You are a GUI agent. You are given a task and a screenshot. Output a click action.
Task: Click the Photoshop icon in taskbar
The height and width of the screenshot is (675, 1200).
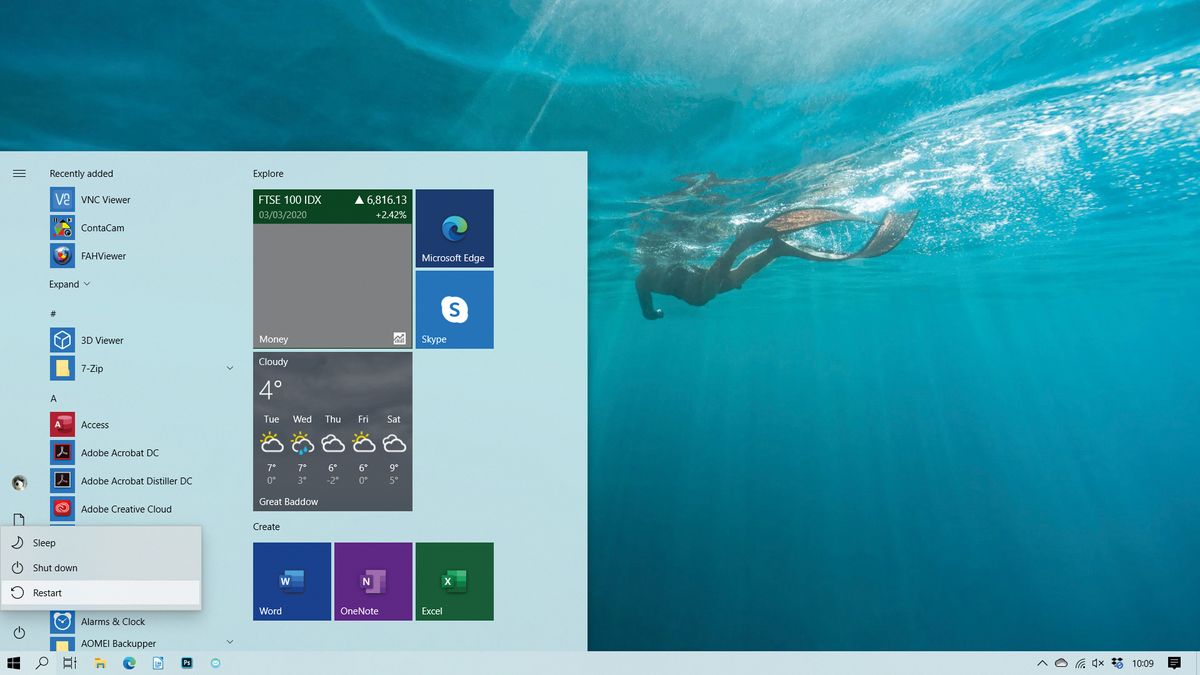click(x=187, y=663)
